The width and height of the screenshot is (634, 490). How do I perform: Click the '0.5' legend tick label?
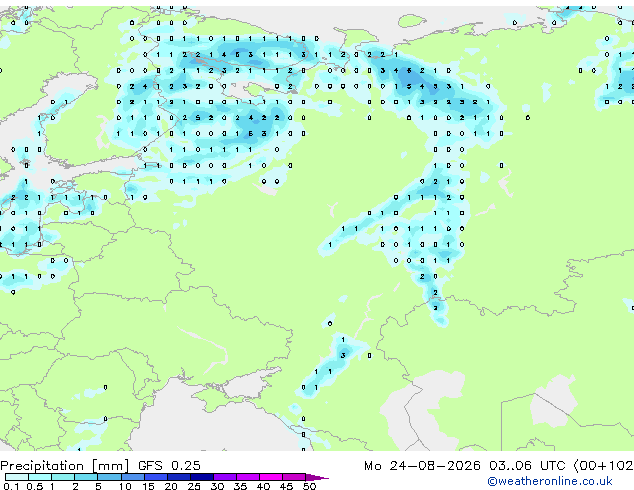click(x=35, y=486)
